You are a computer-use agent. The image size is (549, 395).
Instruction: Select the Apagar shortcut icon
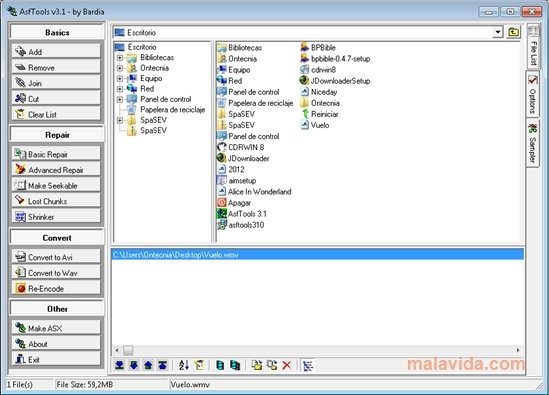222,202
